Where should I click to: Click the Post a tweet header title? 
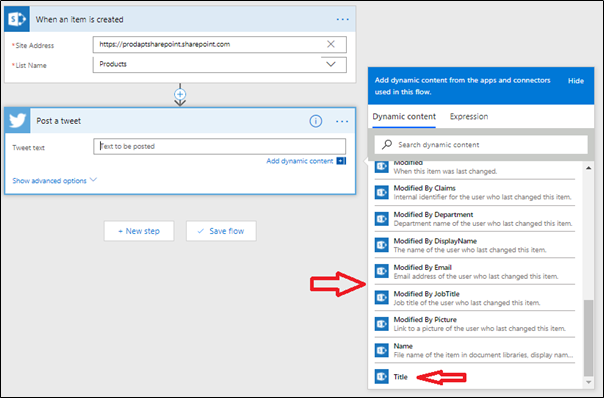click(59, 121)
